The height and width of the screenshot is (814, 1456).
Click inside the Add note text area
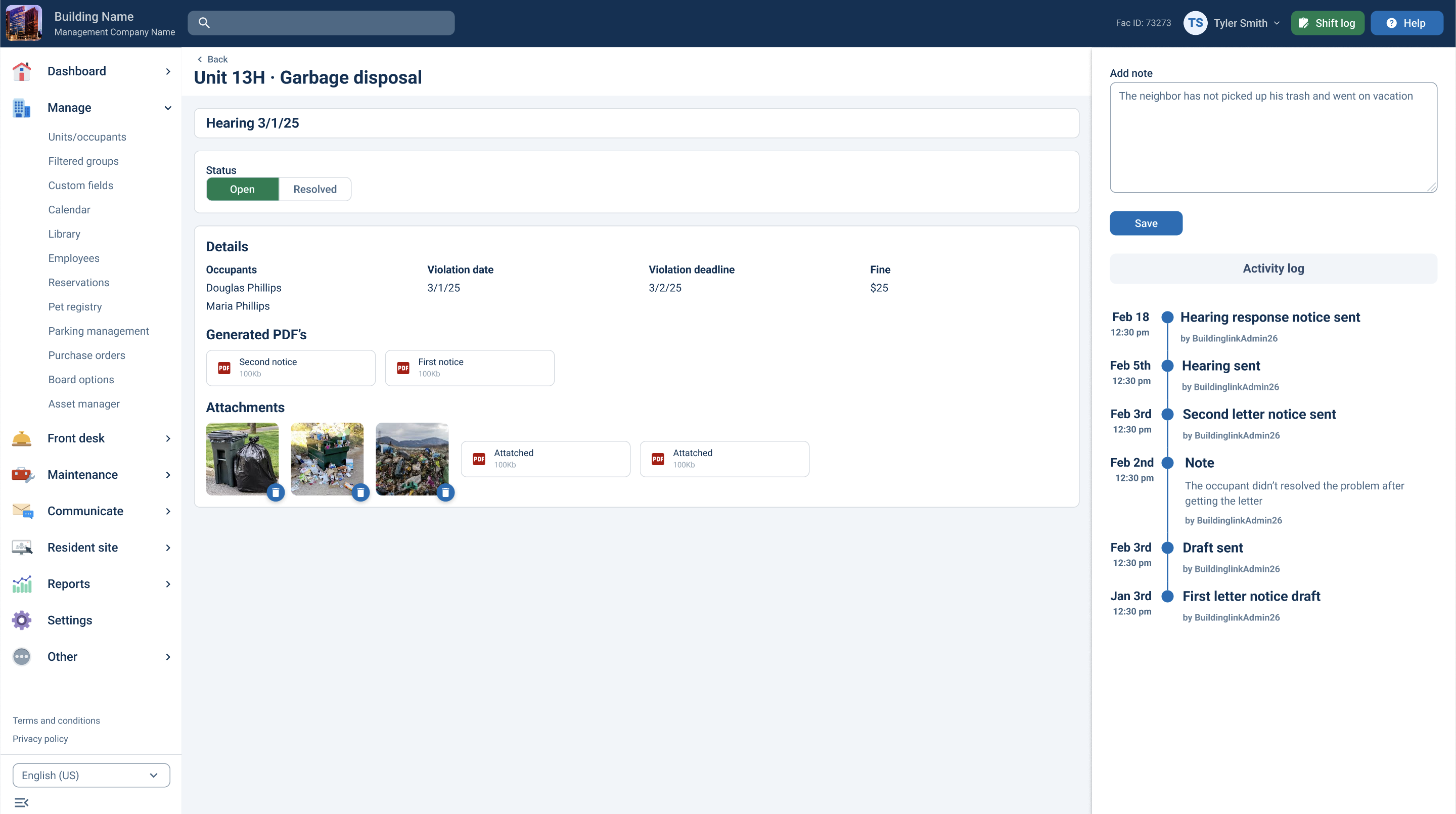[1272, 138]
